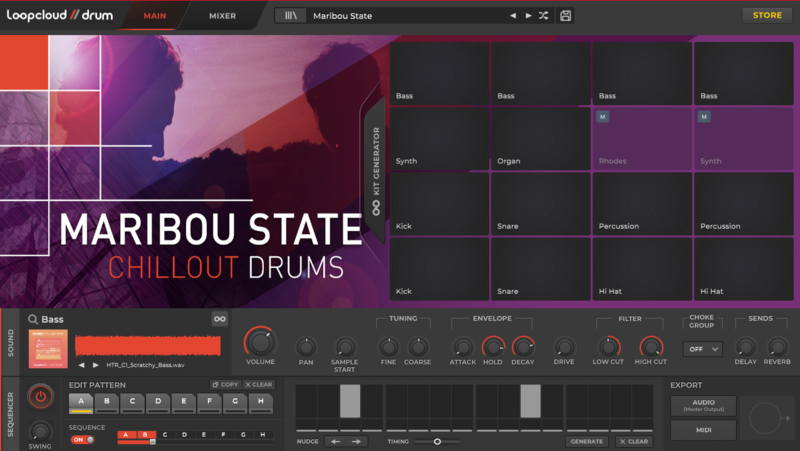The image size is (800, 451).
Task: Save the preset with the floppy disk icon
Action: 566,16
